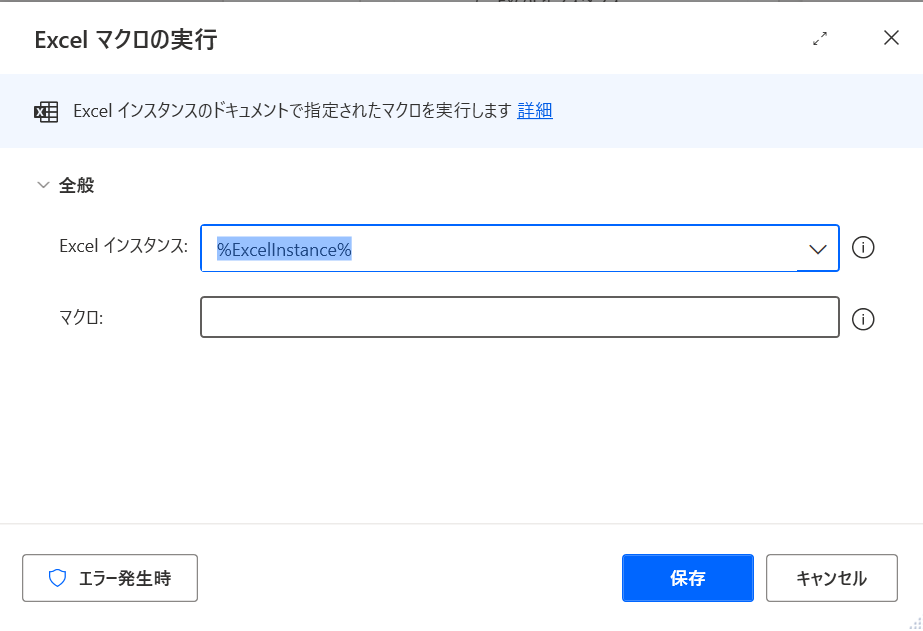Click into the マクロ text field
This screenshot has height=631, width=923.
click(x=518, y=318)
